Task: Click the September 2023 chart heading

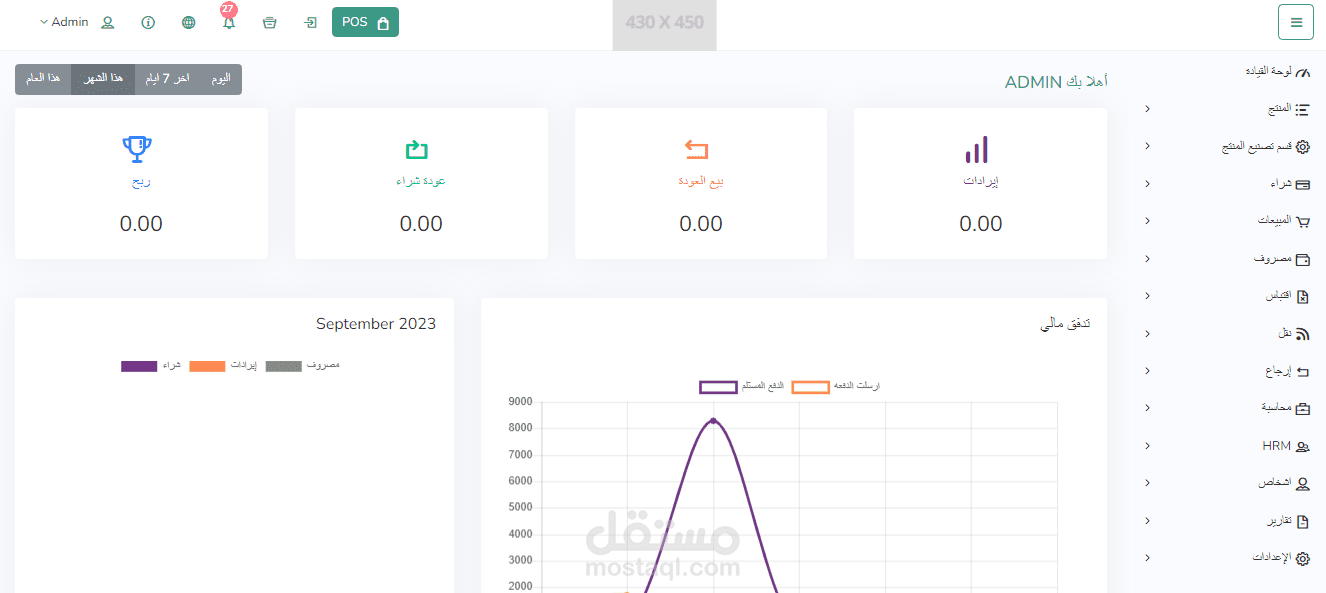Action: coord(376,324)
